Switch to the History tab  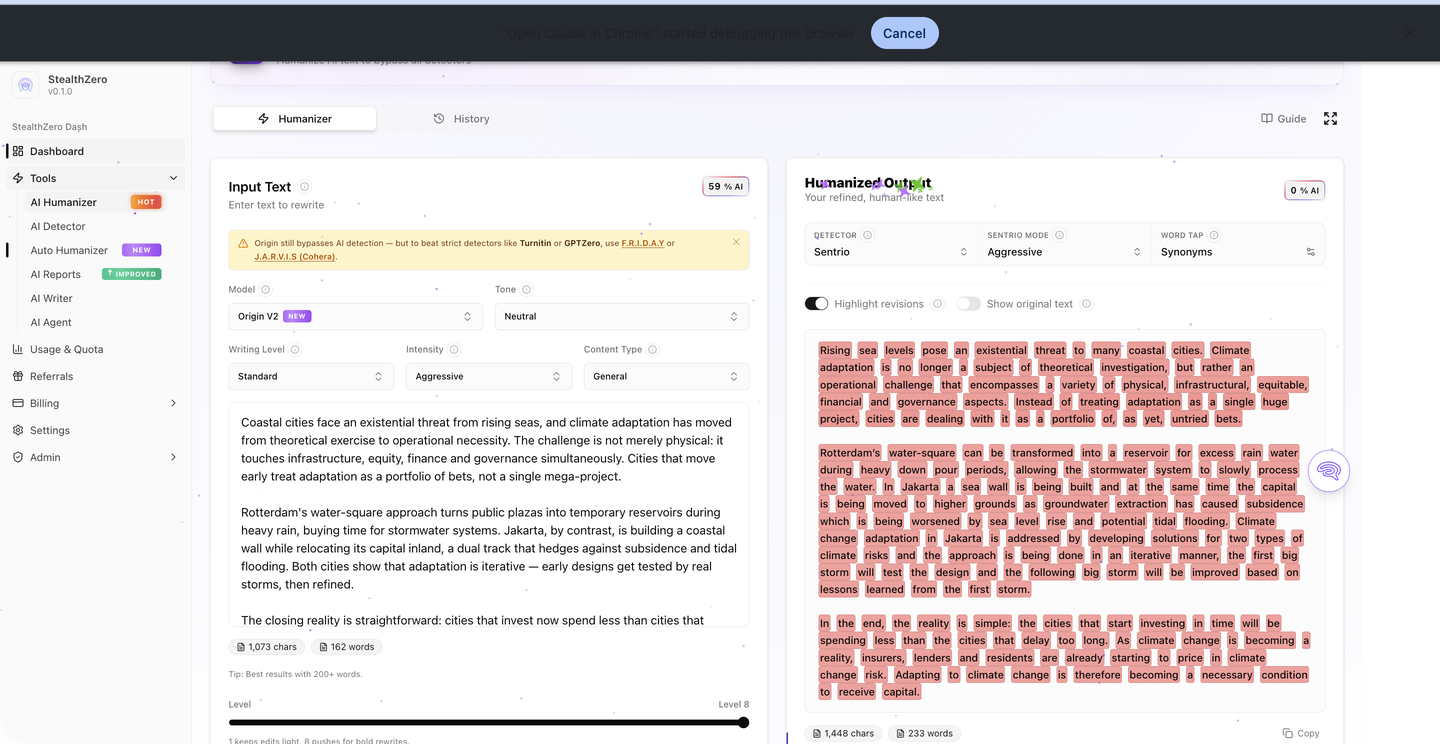pyautogui.click(x=461, y=118)
